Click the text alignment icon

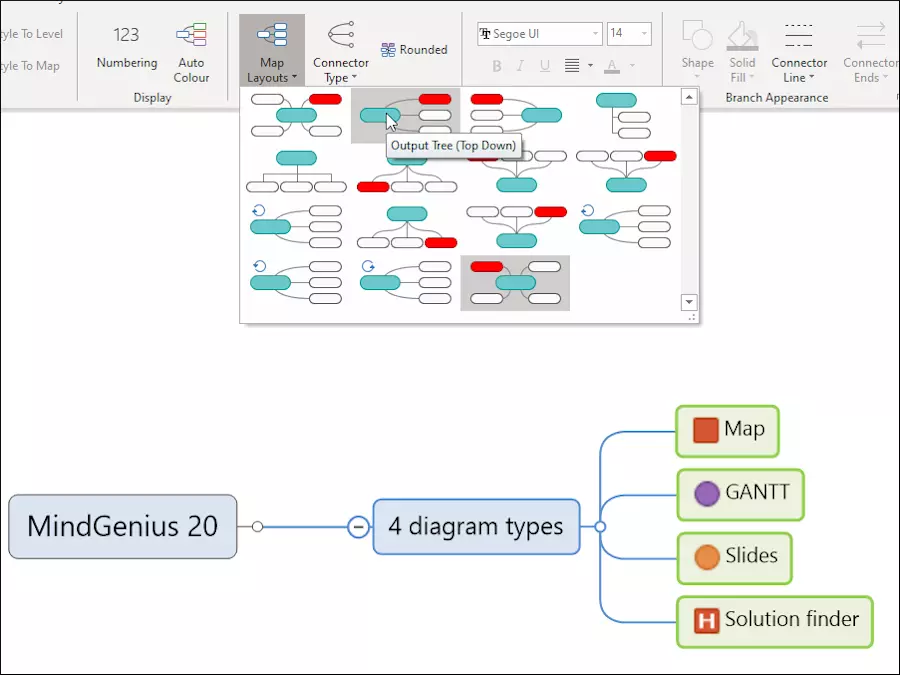pyautogui.click(x=572, y=67)
